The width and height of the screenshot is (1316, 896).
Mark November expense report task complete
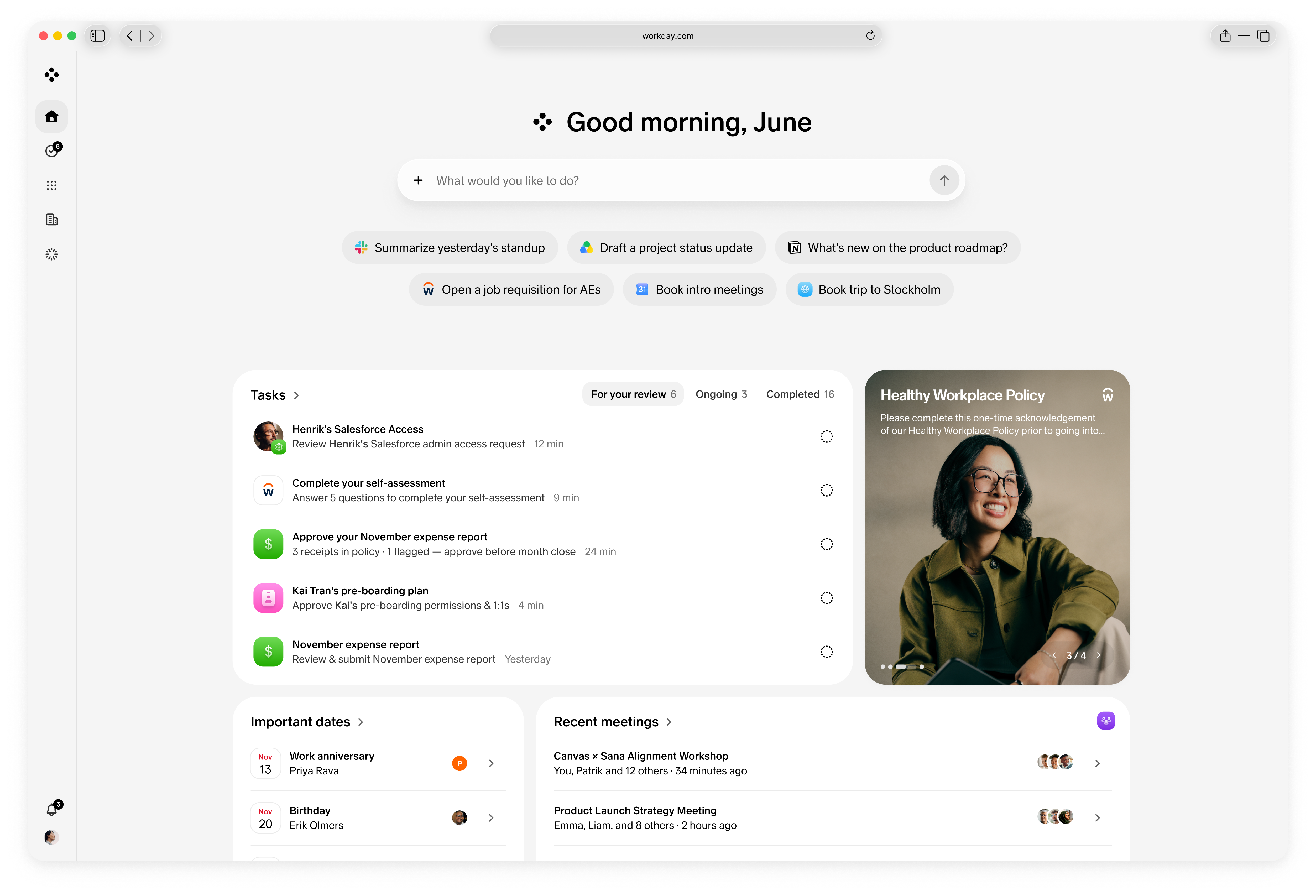click(x=826, y=651)
